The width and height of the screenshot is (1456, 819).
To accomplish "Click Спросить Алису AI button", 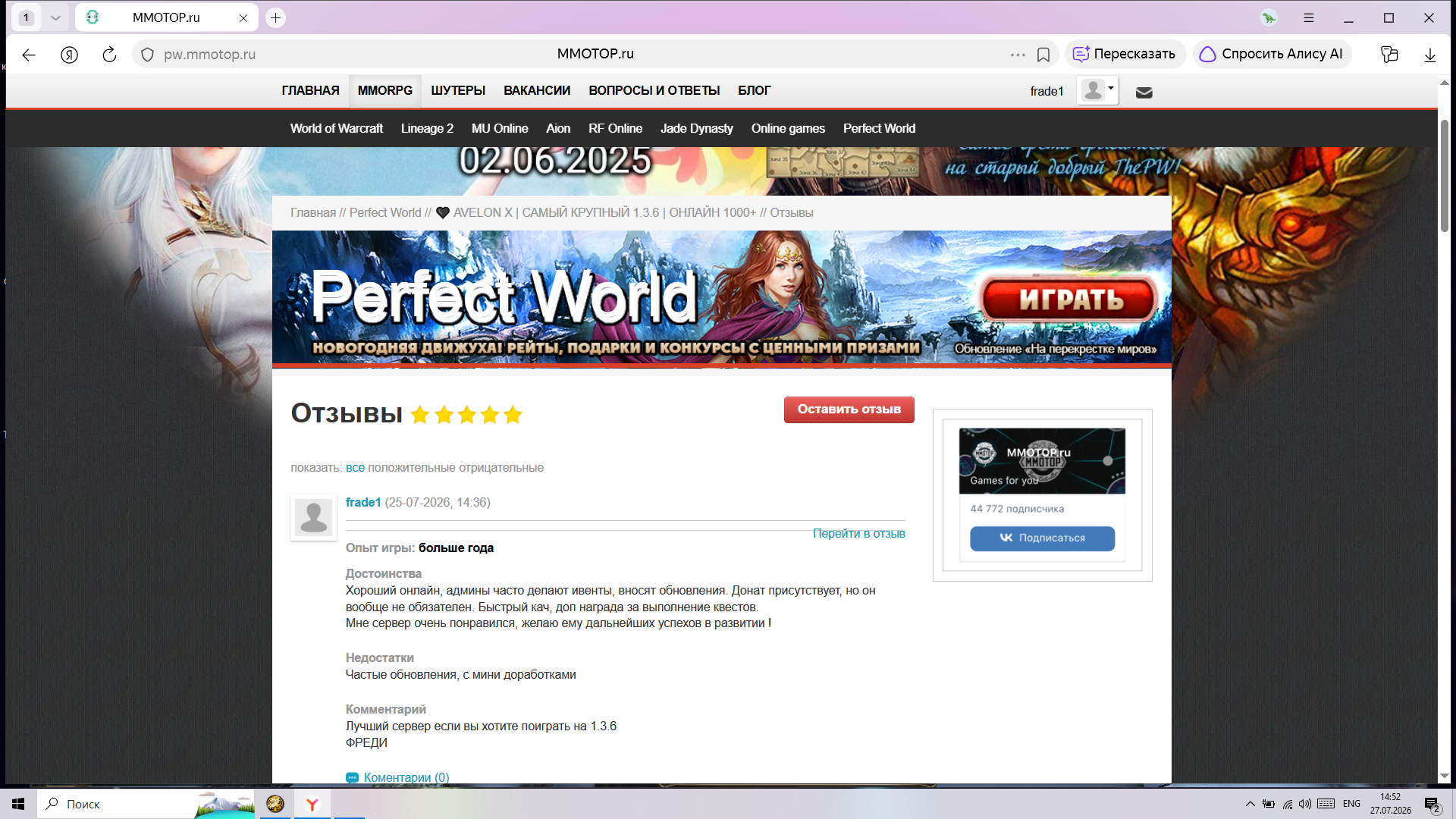I will click(x=1272, y=55).
